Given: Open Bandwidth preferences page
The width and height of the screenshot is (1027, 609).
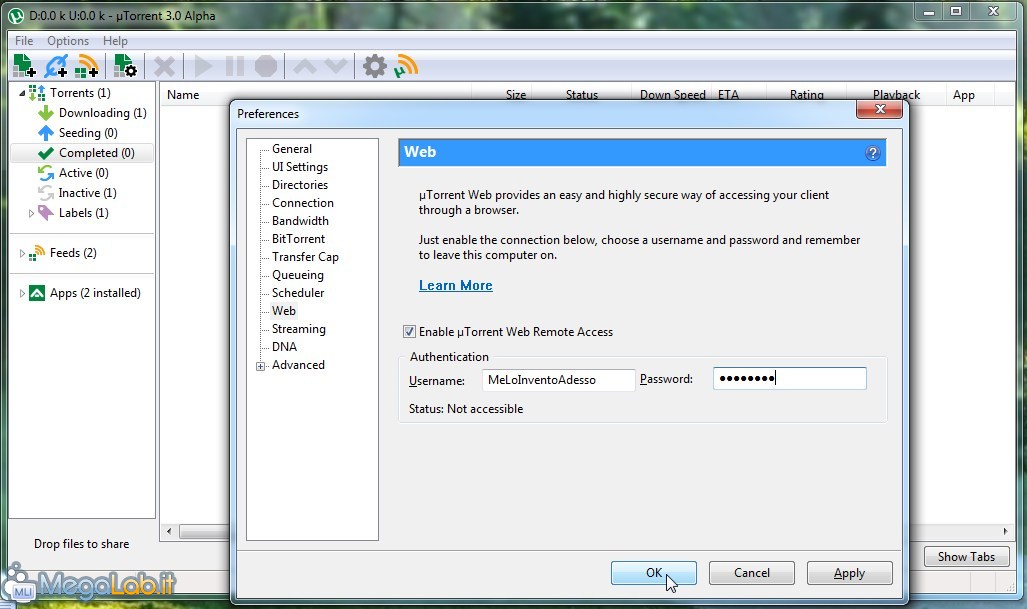Looking at the screenshot, I should pos(300,221).
